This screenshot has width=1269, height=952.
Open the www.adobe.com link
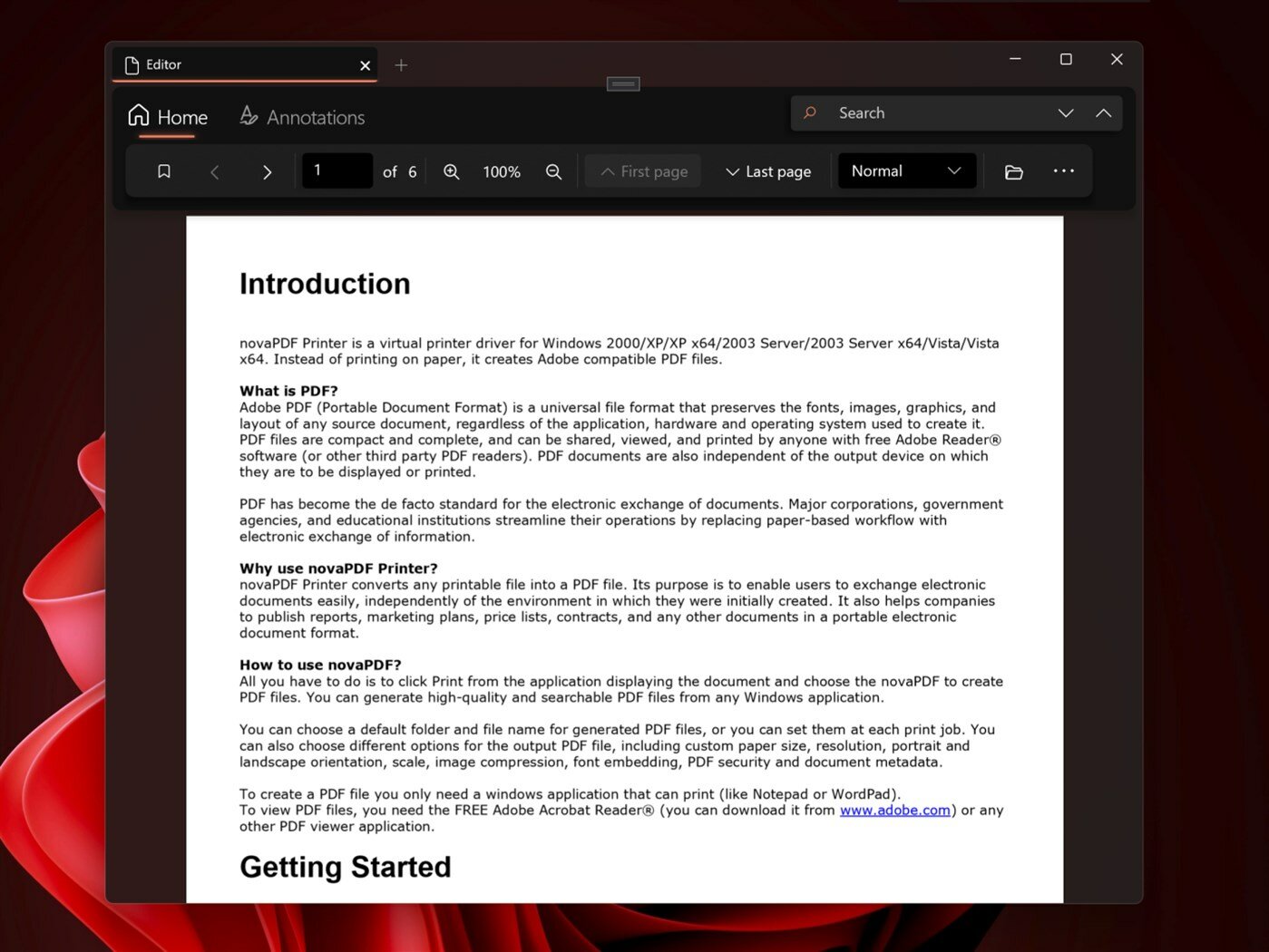click(895, 811)
